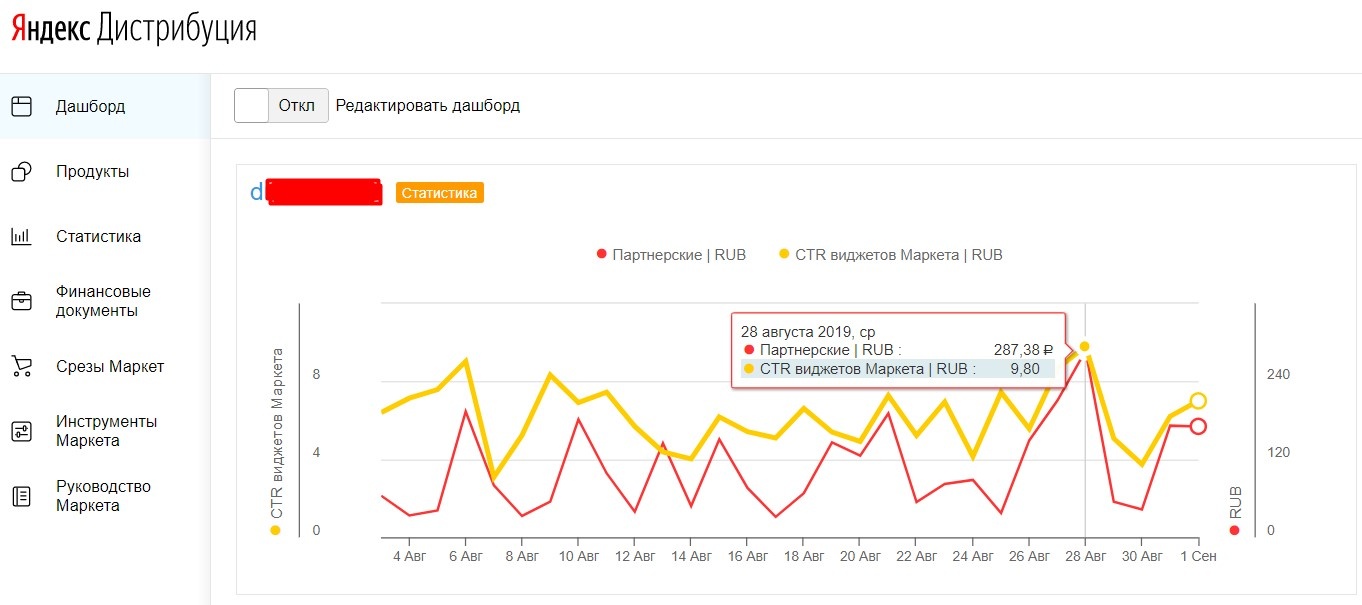The image size is (1362, 605).
Task: Click the yellow data point on 28 Авг
Action: pyautogui.click(x=1084, y=347)
